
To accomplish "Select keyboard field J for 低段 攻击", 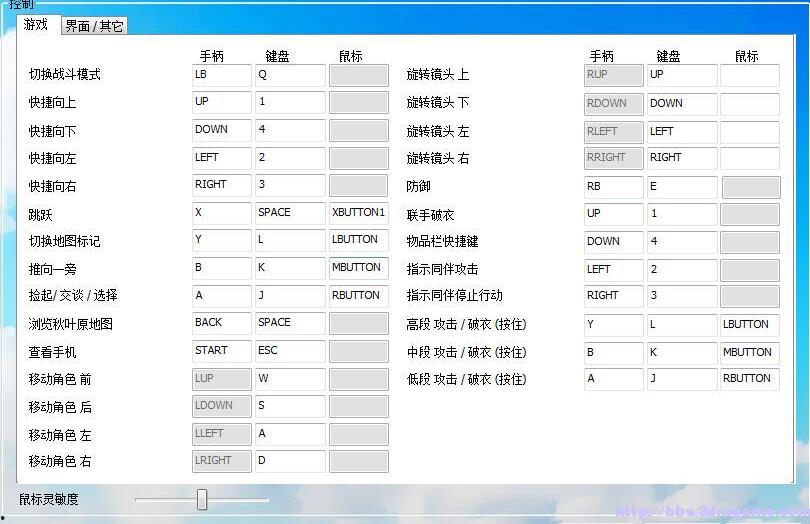I will pyautogui.click(x=682, y=379).
